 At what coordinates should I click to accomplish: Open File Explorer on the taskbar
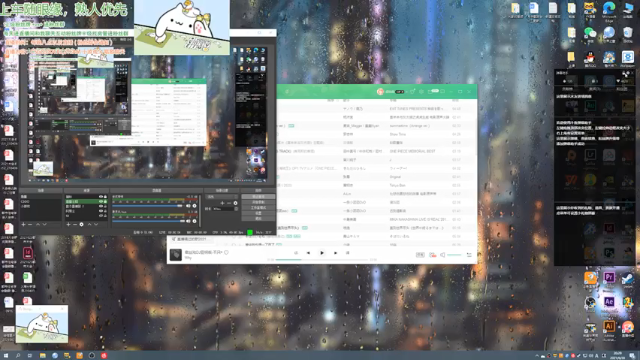point(42,356)
